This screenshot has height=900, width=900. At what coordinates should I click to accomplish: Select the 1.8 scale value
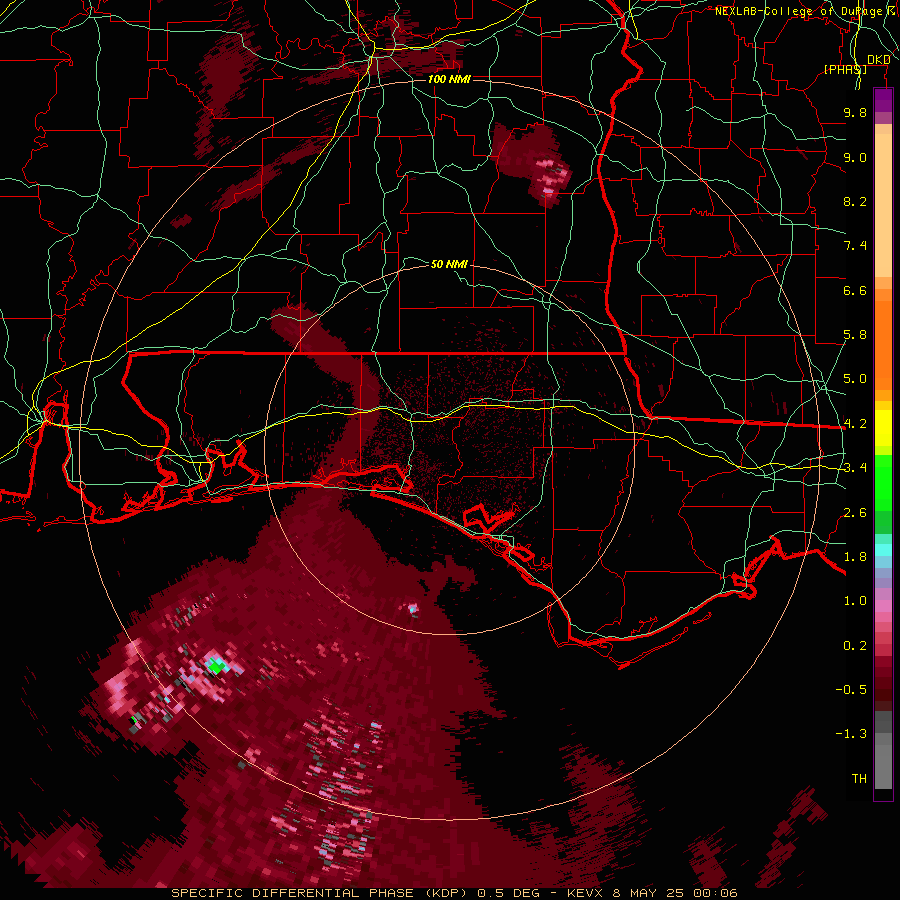pos(855,557)
